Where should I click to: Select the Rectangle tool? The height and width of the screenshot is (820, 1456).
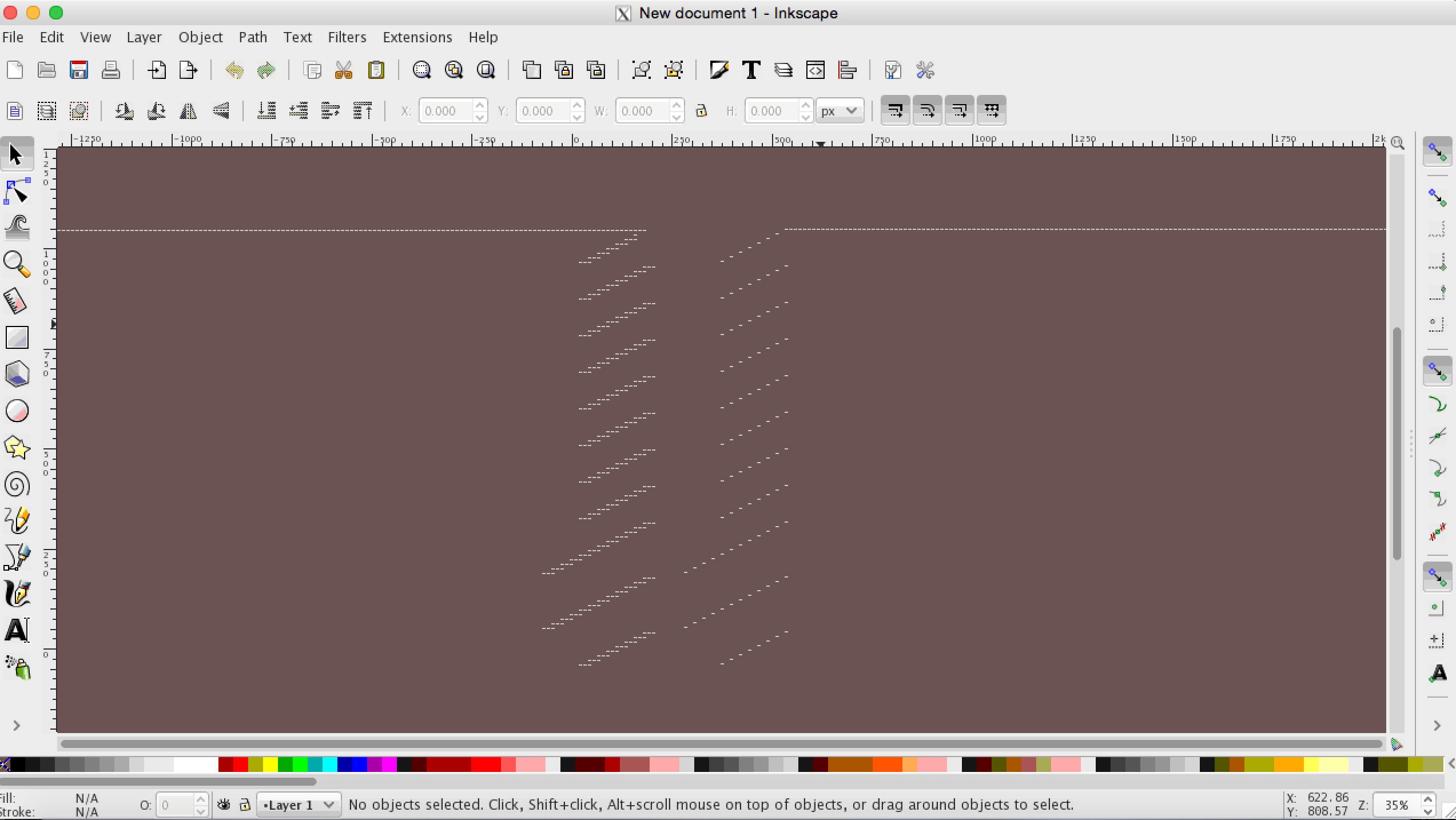coord(17,337)
